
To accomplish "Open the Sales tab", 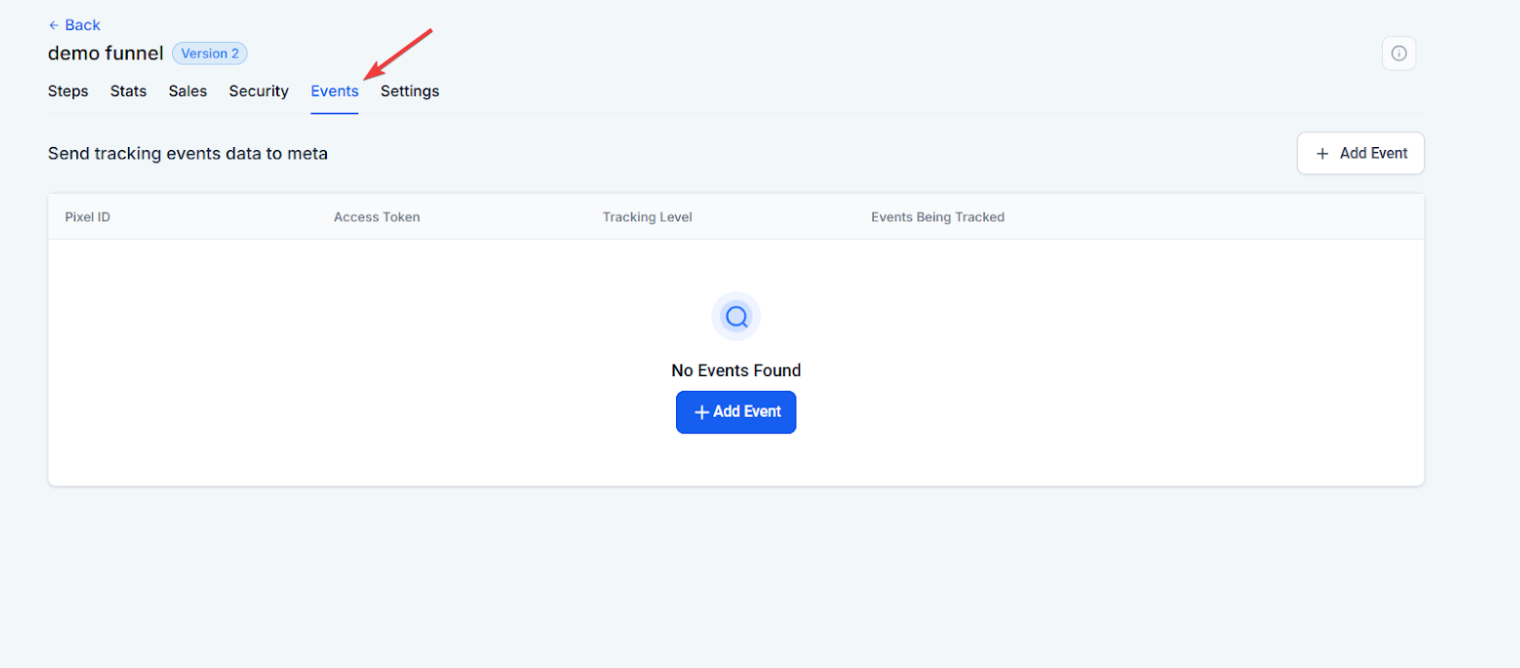I will click(188, 91).
